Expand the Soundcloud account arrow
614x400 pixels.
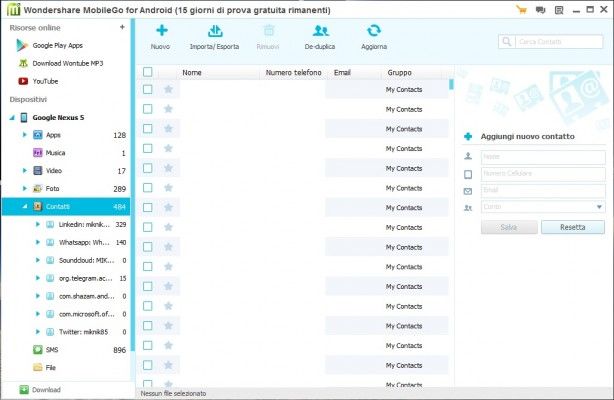tap(38, 260)
